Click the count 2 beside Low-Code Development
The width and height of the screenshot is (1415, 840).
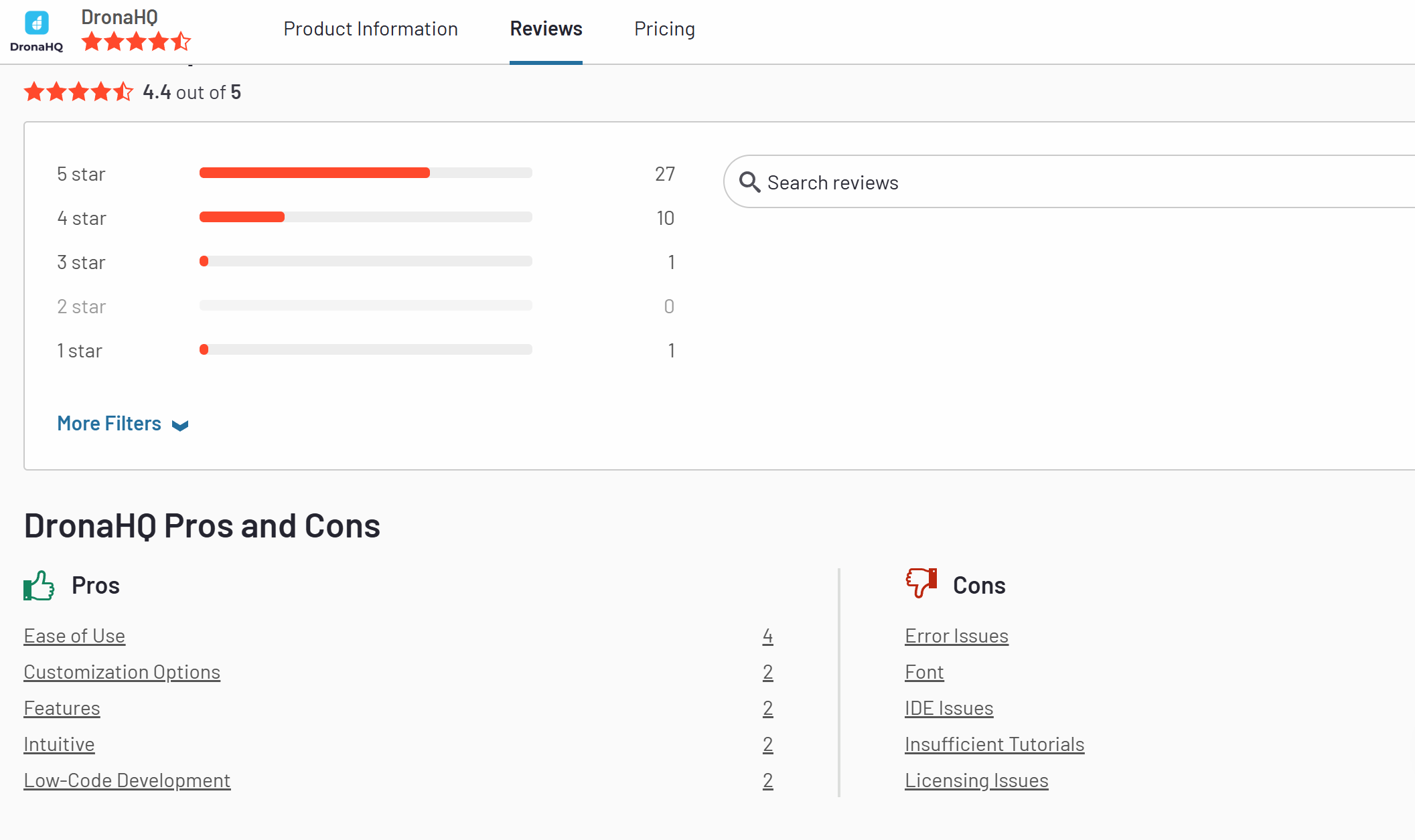pos(767,780)
